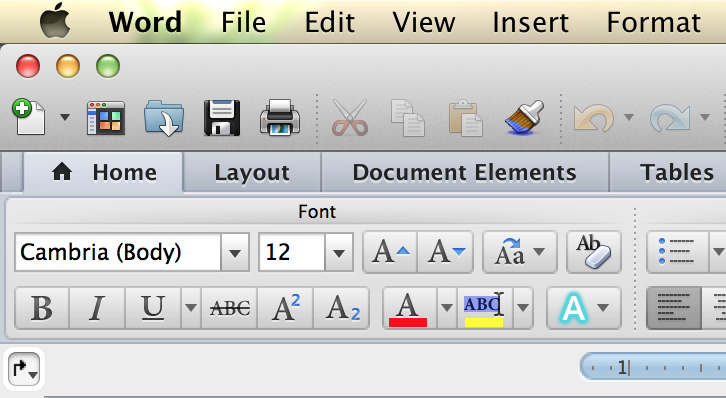Toggle Strikethrough ABC formatting
The height and width of the screenshot is (398, 726).
[x=229, y=308]
